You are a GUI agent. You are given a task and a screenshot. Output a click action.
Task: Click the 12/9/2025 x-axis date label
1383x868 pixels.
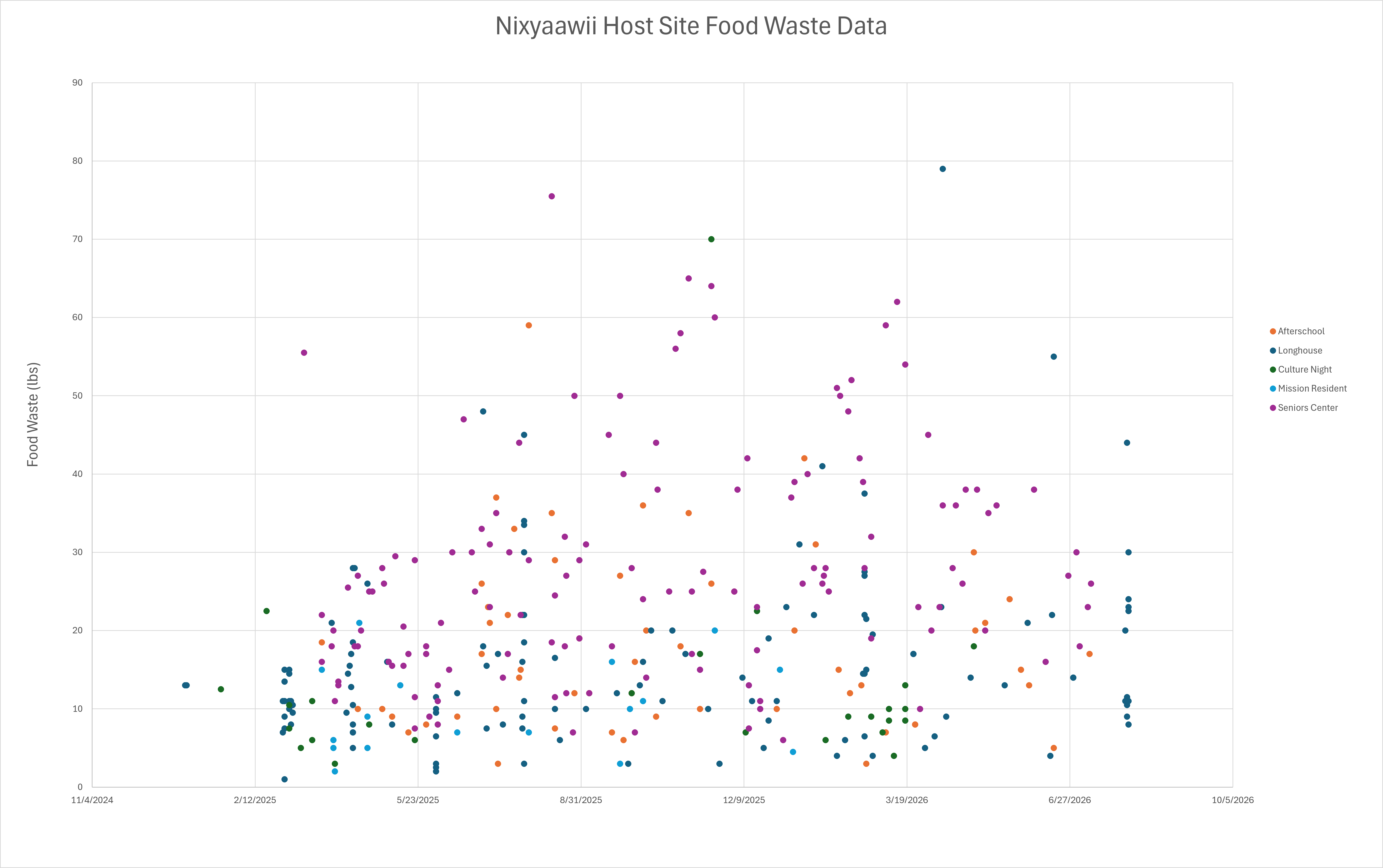(x=744, y=800)
